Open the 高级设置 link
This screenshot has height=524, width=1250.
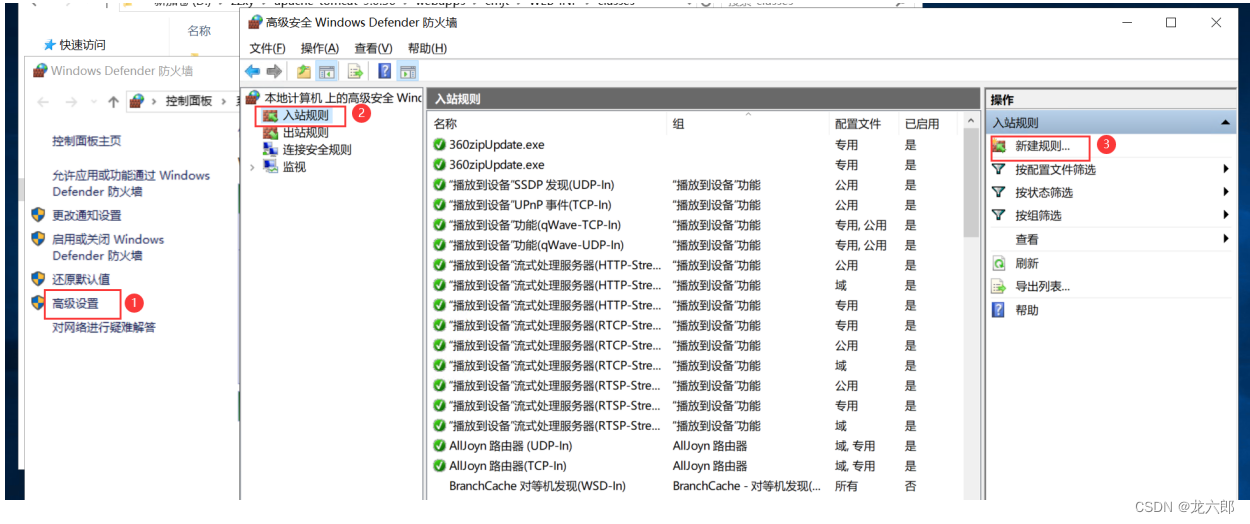(76, 303)
